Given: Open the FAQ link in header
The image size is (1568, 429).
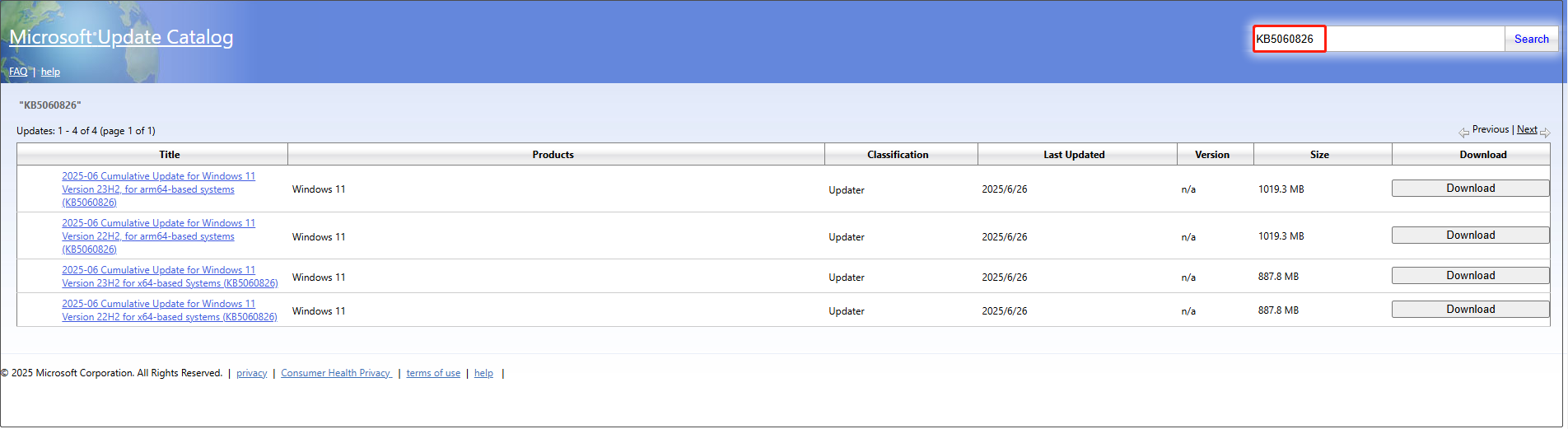Looking at the screenshot, I should [18, 72].
